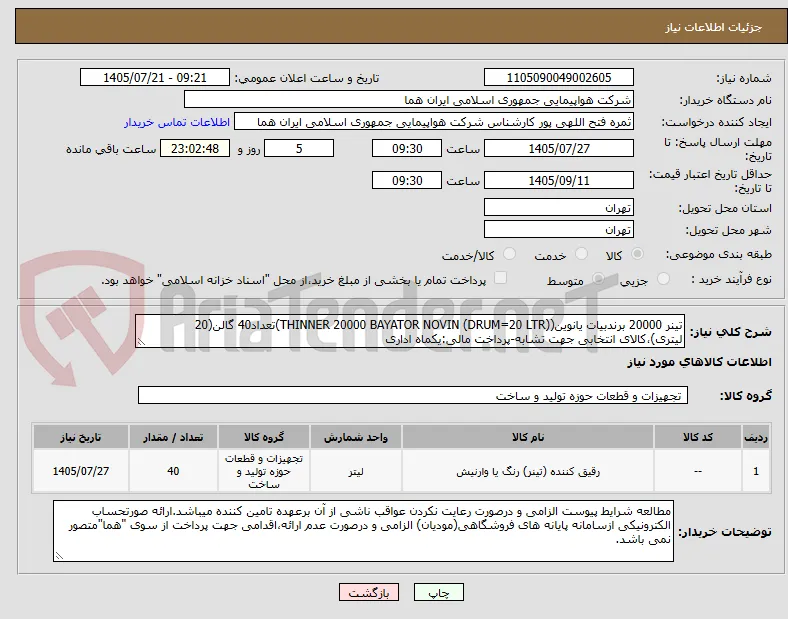Click the بازگشت back button
The height and width of the screenshot is (619, 788).
(369, 592)
